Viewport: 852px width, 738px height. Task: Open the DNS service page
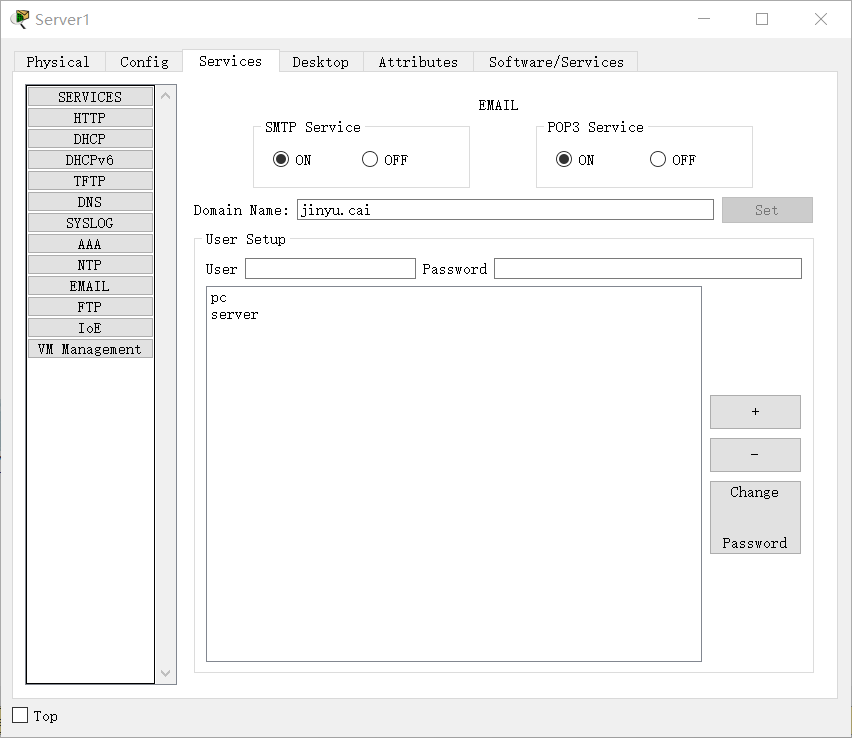click(x=90, y=202)
